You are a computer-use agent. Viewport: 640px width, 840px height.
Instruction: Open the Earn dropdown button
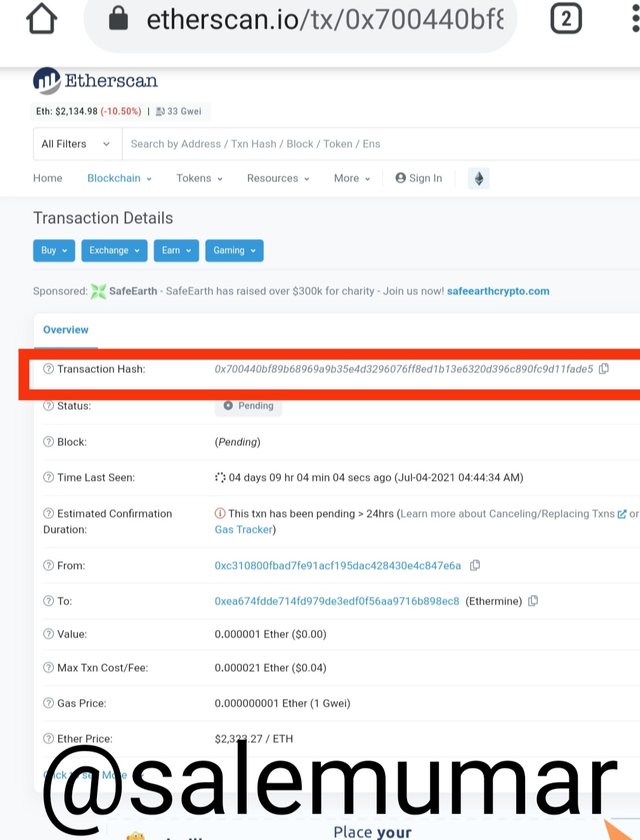pos(176,251)
